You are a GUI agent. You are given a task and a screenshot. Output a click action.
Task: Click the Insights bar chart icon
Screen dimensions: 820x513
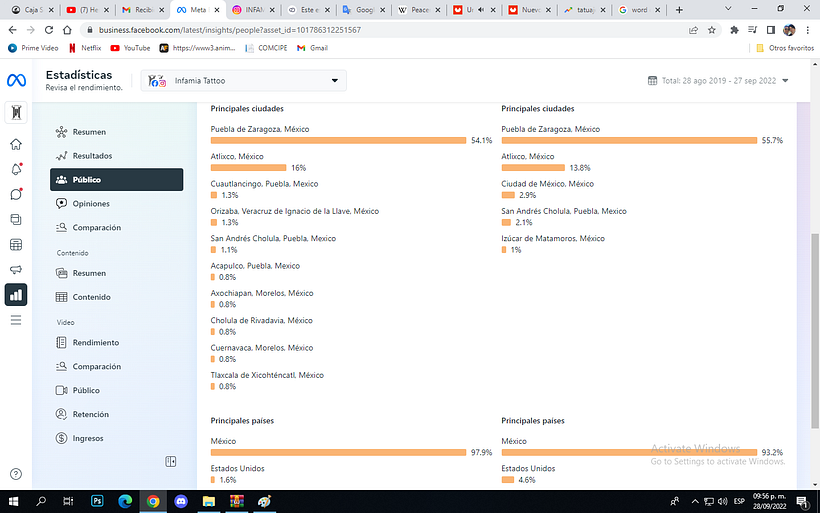[x=16, y=295]
